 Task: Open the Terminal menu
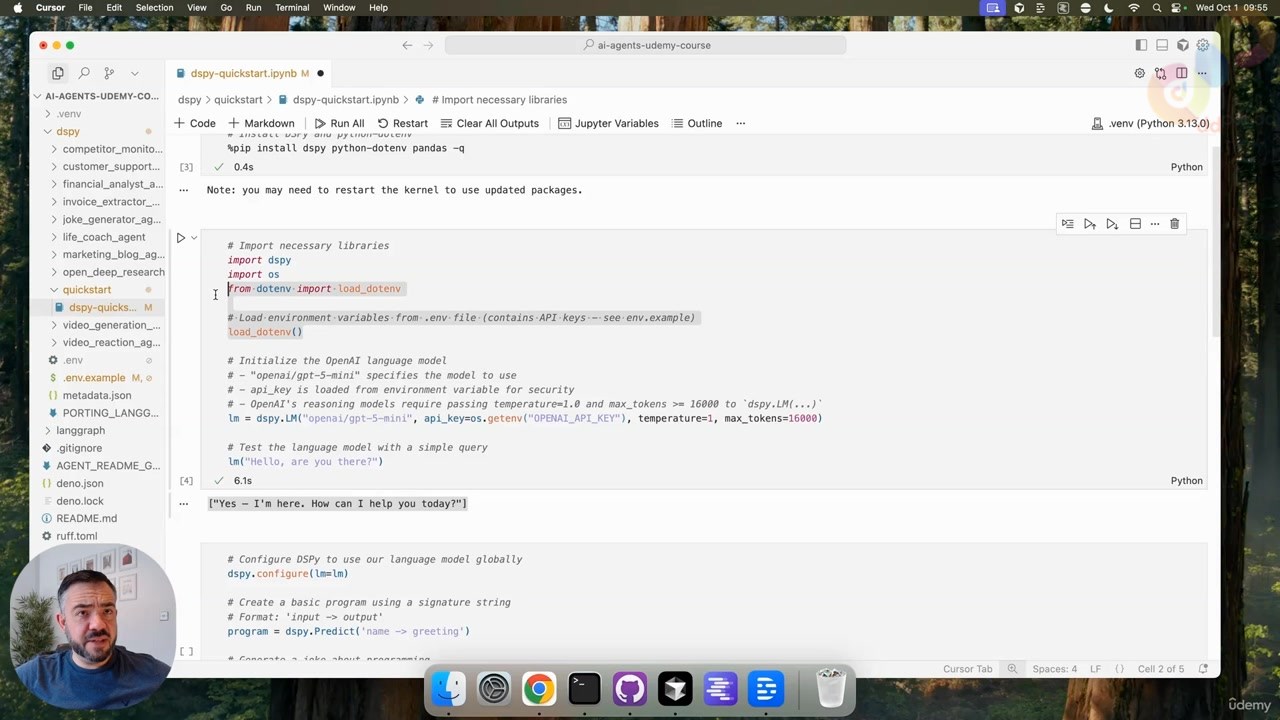coord(292,8)
